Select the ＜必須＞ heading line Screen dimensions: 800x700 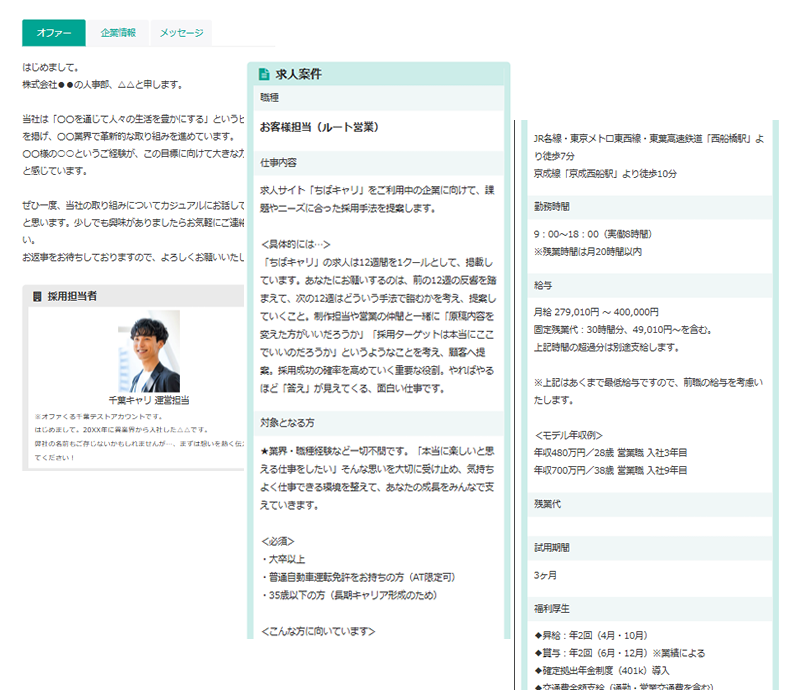pos(278,541)
